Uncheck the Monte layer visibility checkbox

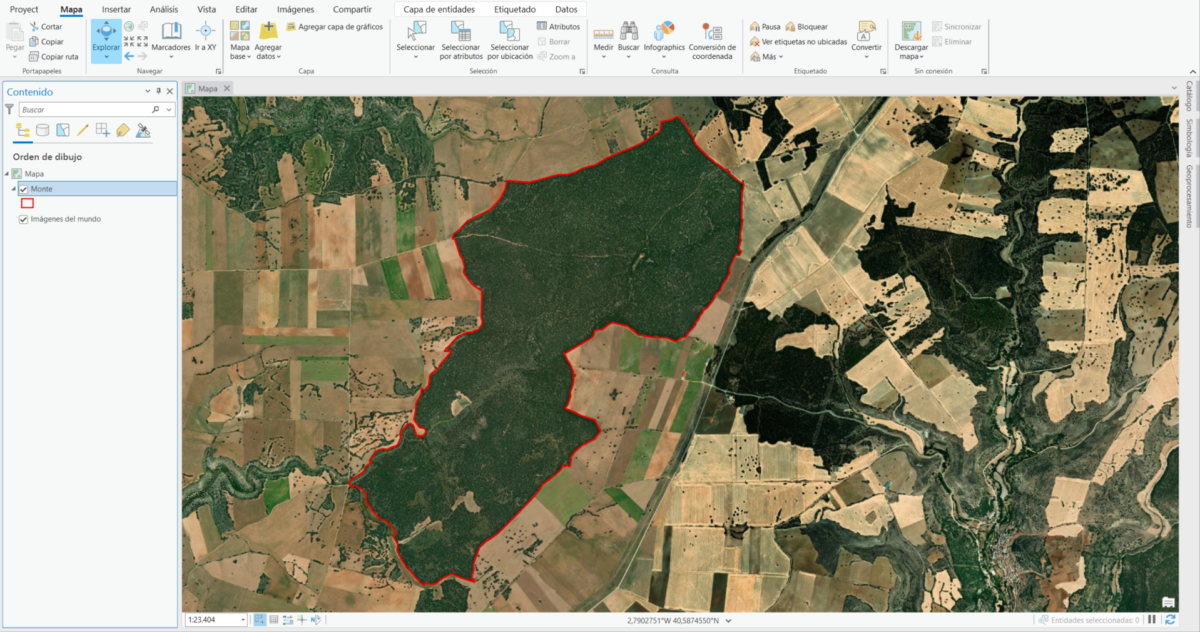(25, 188)
